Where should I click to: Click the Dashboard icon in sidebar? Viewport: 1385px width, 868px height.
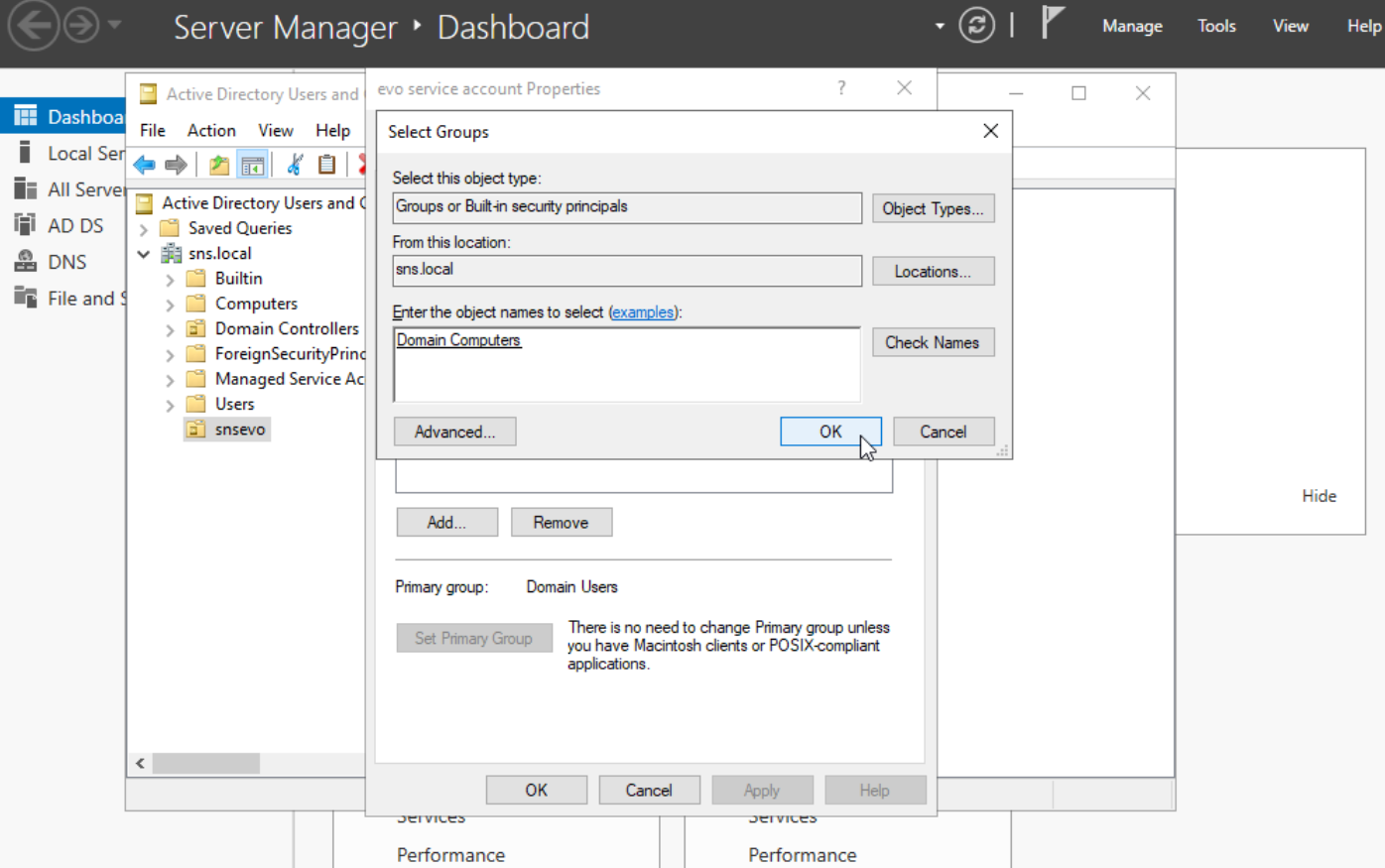click(x=26, y=116)
